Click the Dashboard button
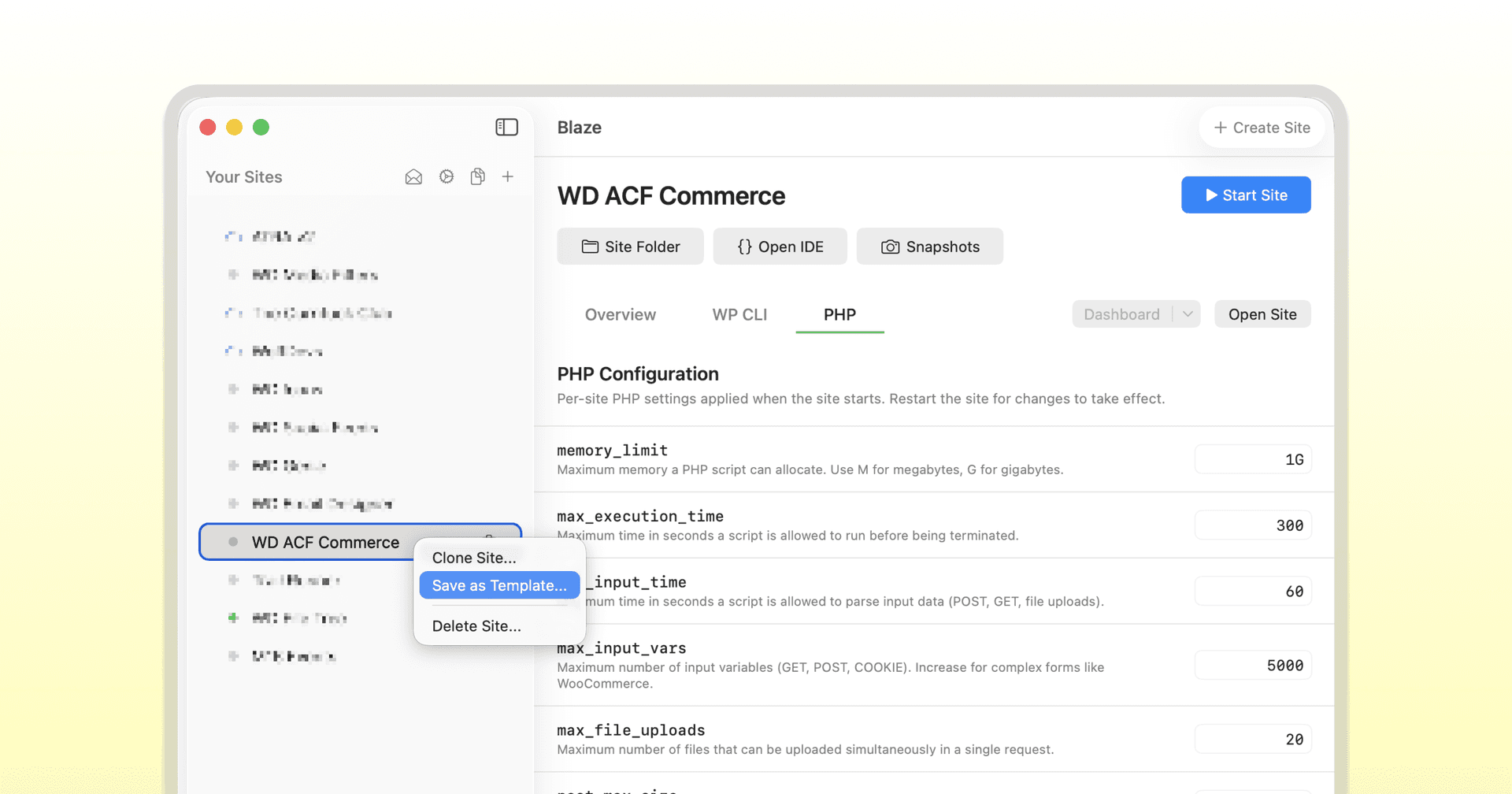Screen dimensions: 1512x794 [x=1121, y=314]
